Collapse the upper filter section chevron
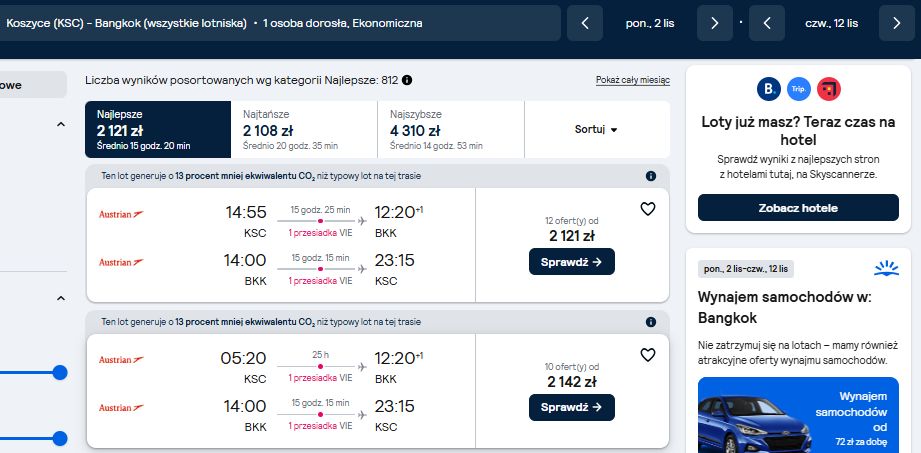This screenshot has height=453, width=921. click(x=60, y=125)
